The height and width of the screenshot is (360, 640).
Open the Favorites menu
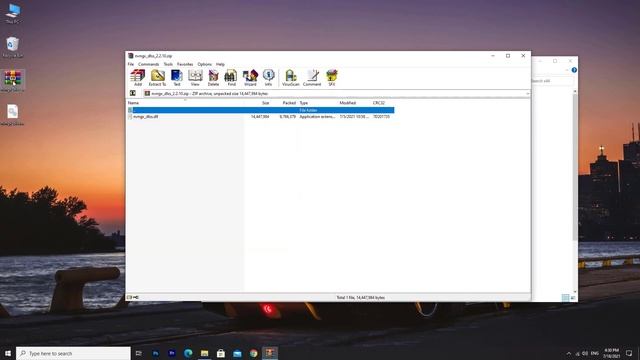185,64
